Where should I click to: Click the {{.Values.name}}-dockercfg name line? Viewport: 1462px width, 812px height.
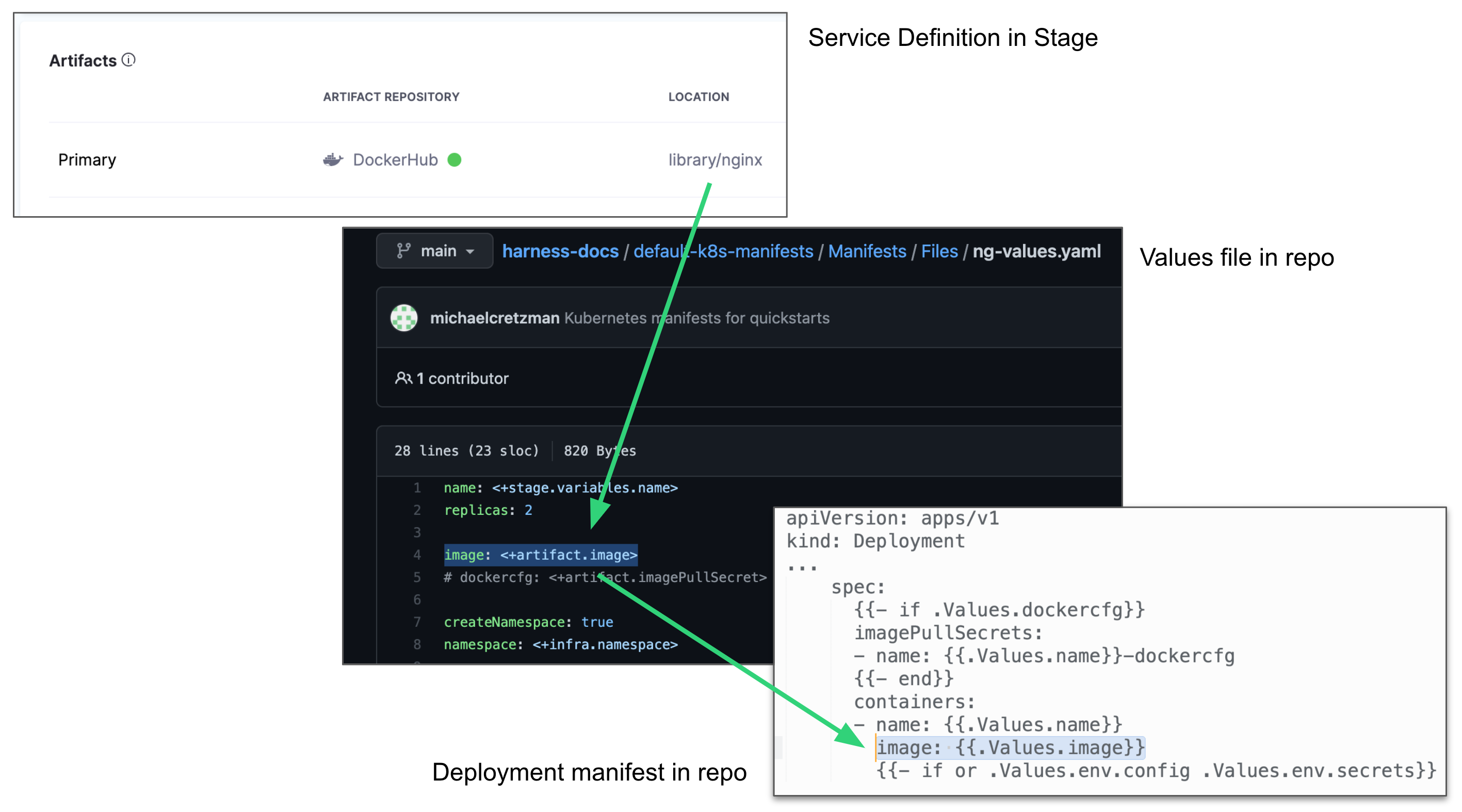(1044, 656)
